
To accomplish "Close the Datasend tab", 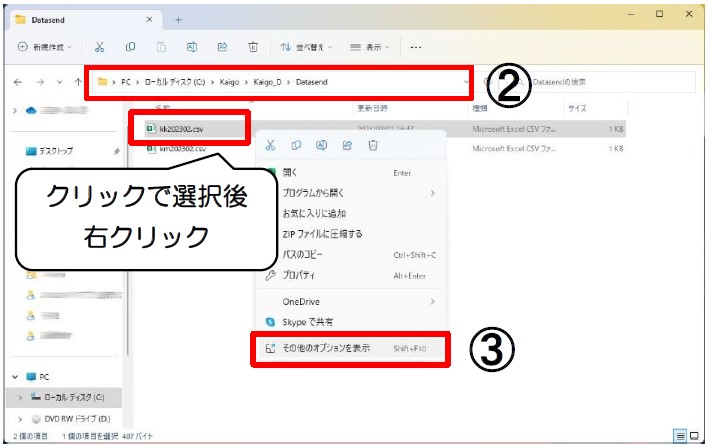I will point(149,19).
